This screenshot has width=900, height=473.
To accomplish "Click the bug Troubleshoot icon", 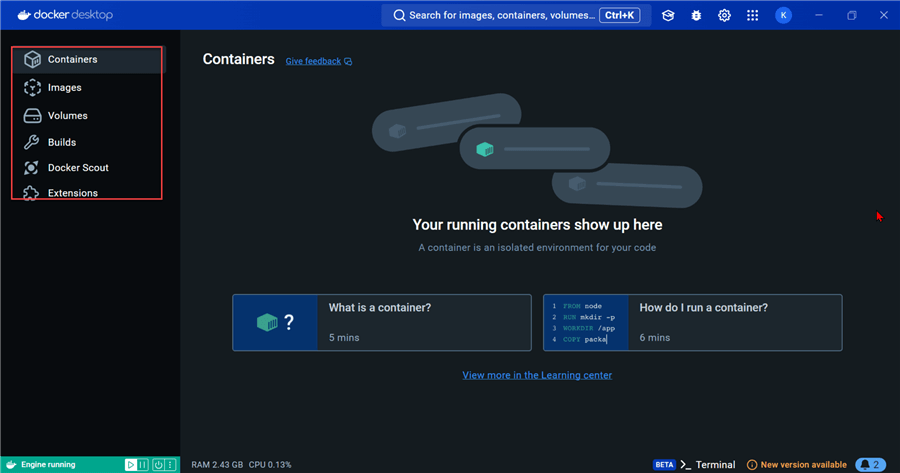I will click(x=696, y=15).
